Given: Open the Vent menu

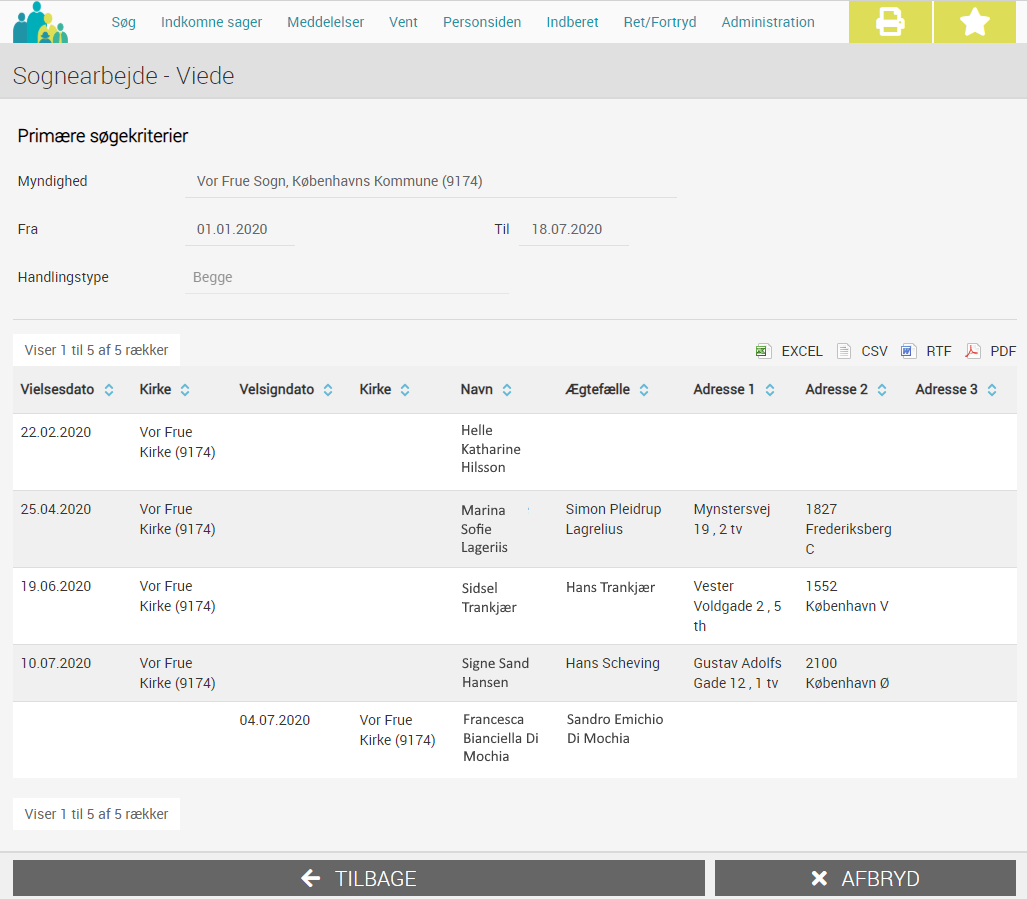Looking at the screenshot, I should tap(403, 22).
